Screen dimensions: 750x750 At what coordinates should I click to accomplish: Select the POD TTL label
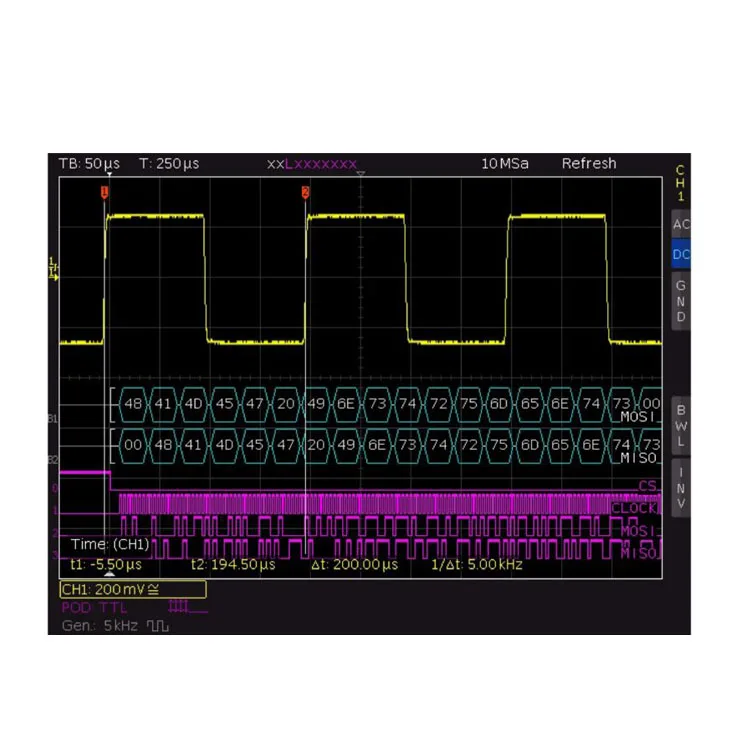[94, 608]
